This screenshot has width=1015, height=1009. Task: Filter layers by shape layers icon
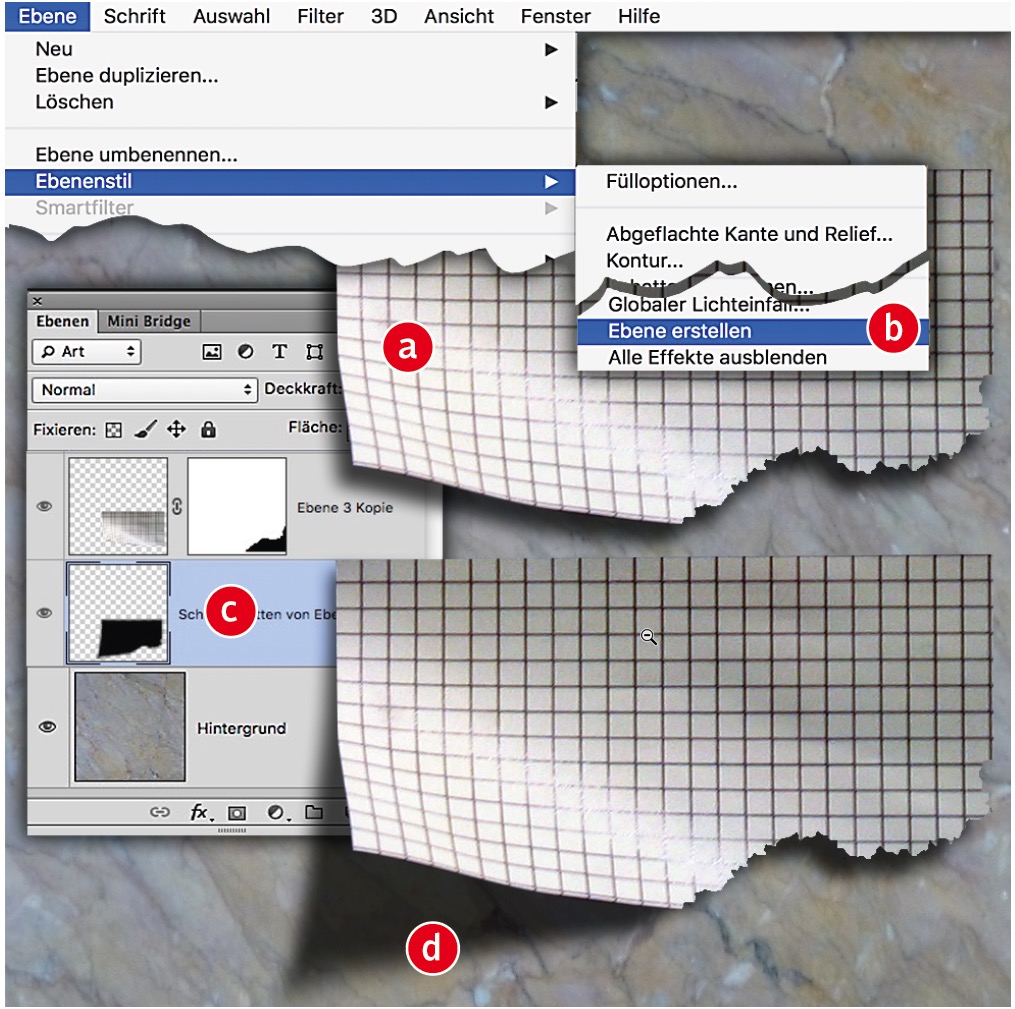[x=315, y=351]
